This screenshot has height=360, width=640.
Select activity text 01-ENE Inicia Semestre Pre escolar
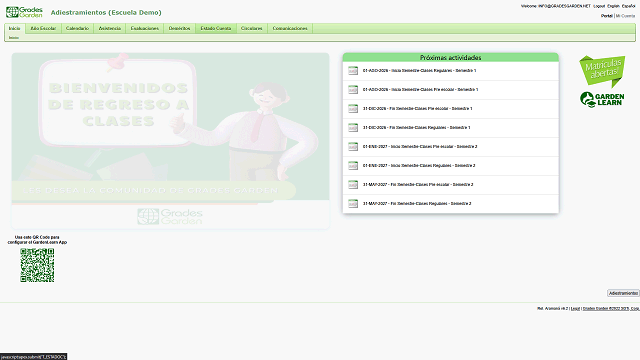pos(420,147)
